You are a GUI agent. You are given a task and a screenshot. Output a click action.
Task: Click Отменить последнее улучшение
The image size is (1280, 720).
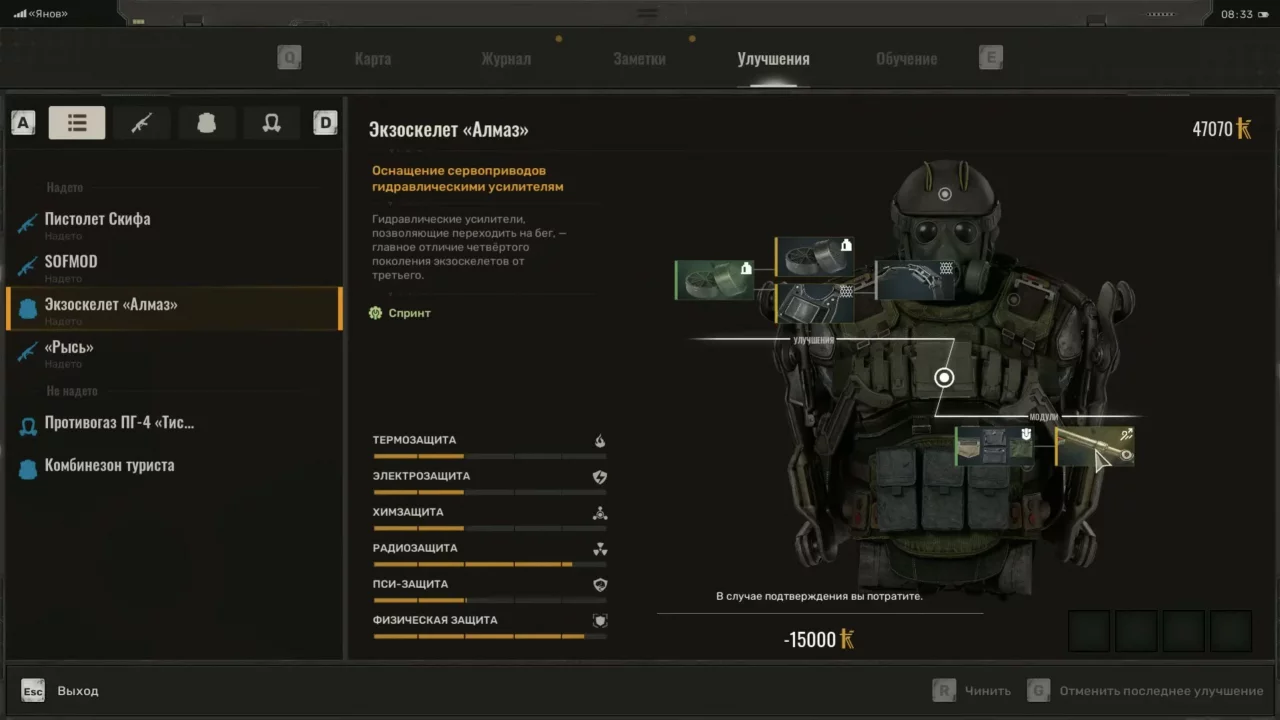point(1145,691)
